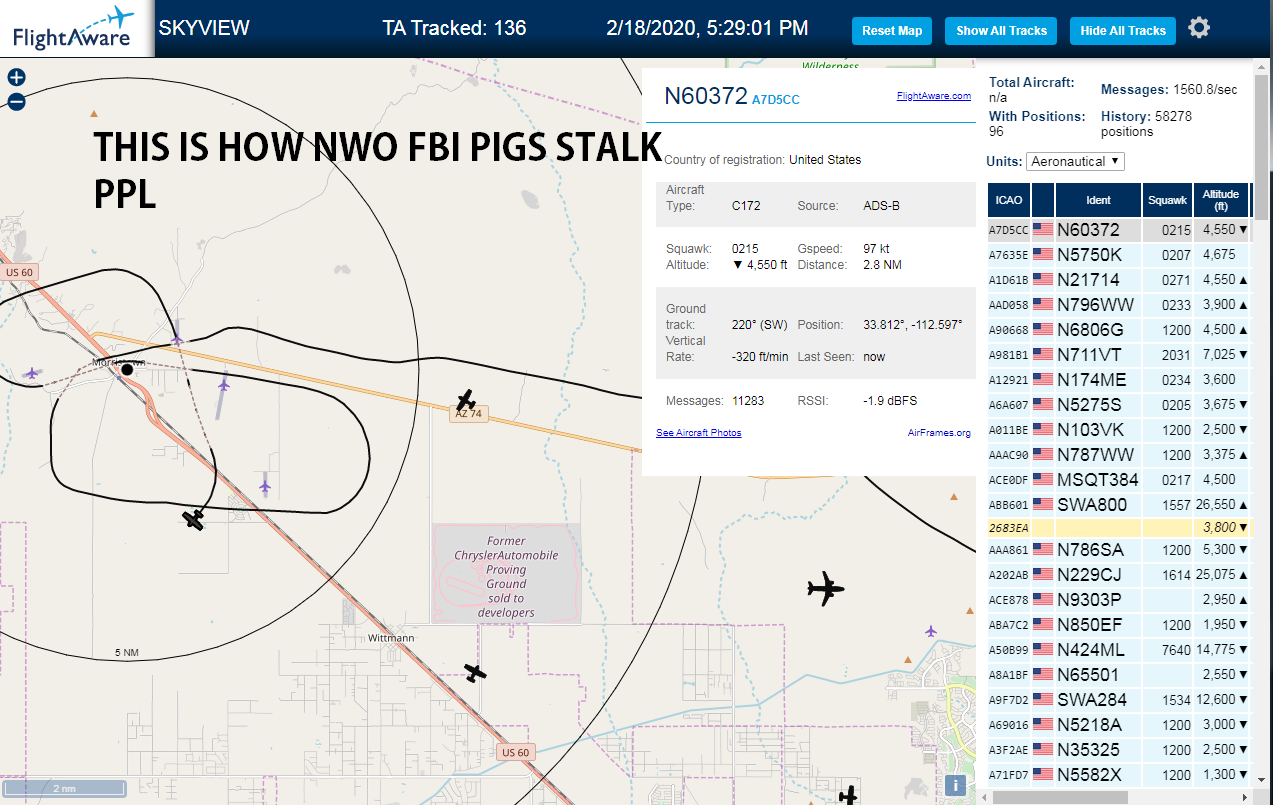Select the black aircraft icon near AZ 74
1273x805 pixels.
point(465,400)
